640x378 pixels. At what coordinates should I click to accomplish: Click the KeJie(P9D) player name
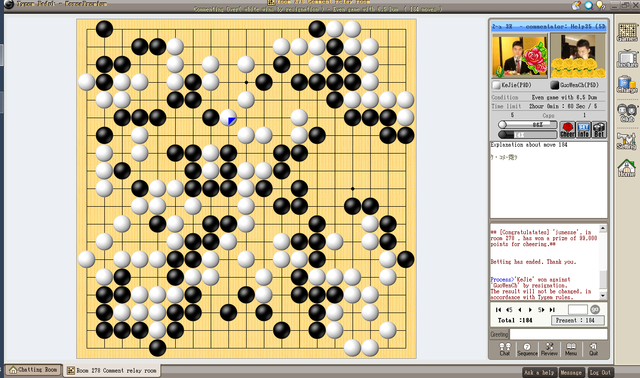tap(516, 85)
